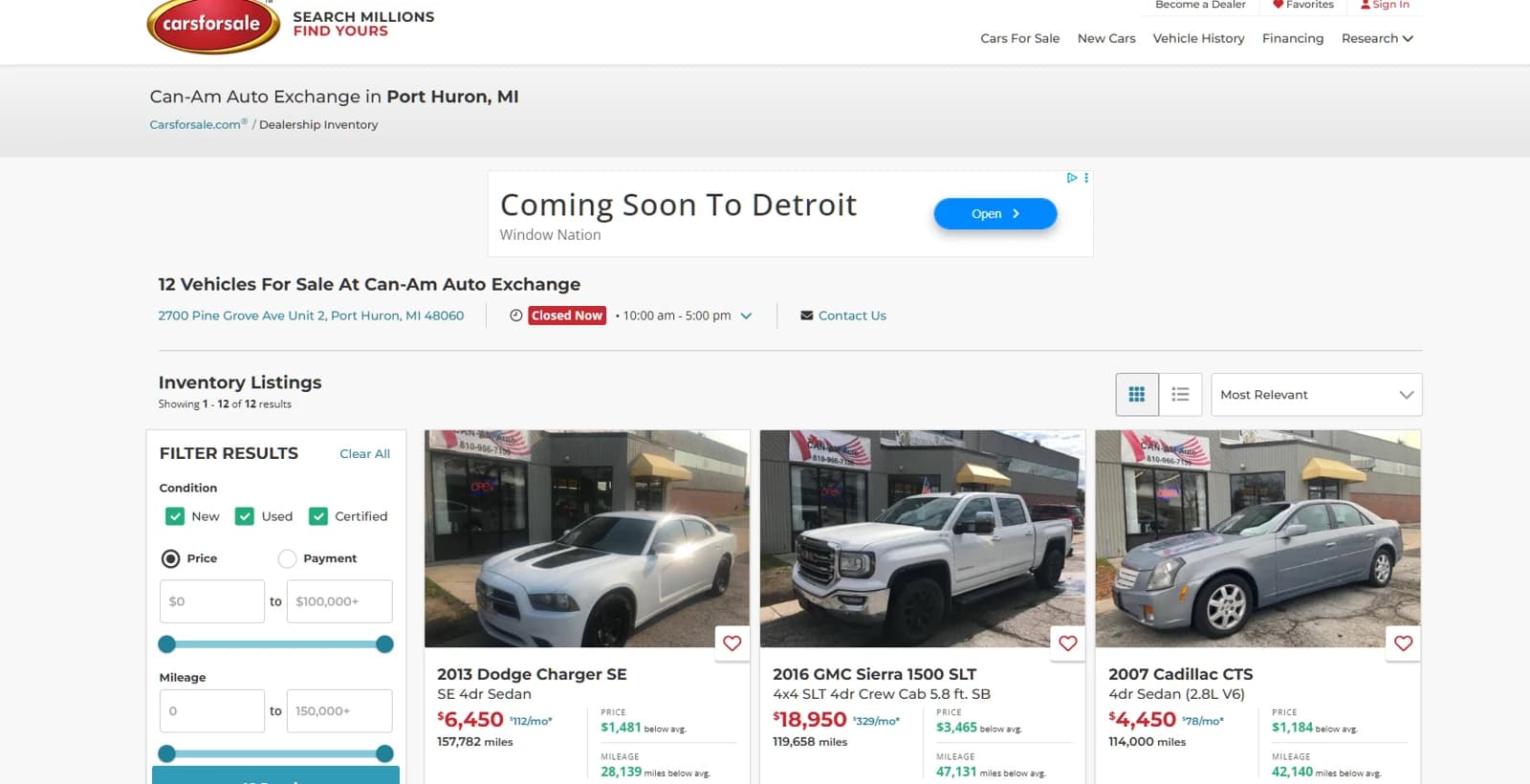
Task: Click the $18,950 Sierra price
Action: point(810,719)
